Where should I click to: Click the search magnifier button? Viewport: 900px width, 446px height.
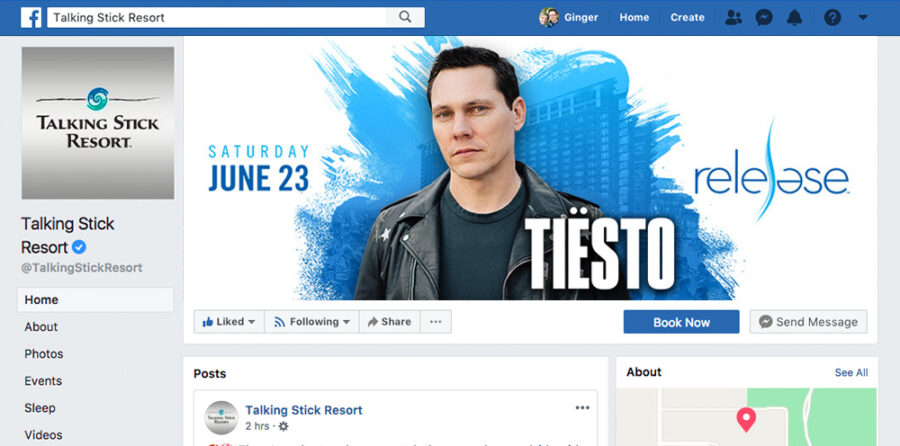pos(405,17)
